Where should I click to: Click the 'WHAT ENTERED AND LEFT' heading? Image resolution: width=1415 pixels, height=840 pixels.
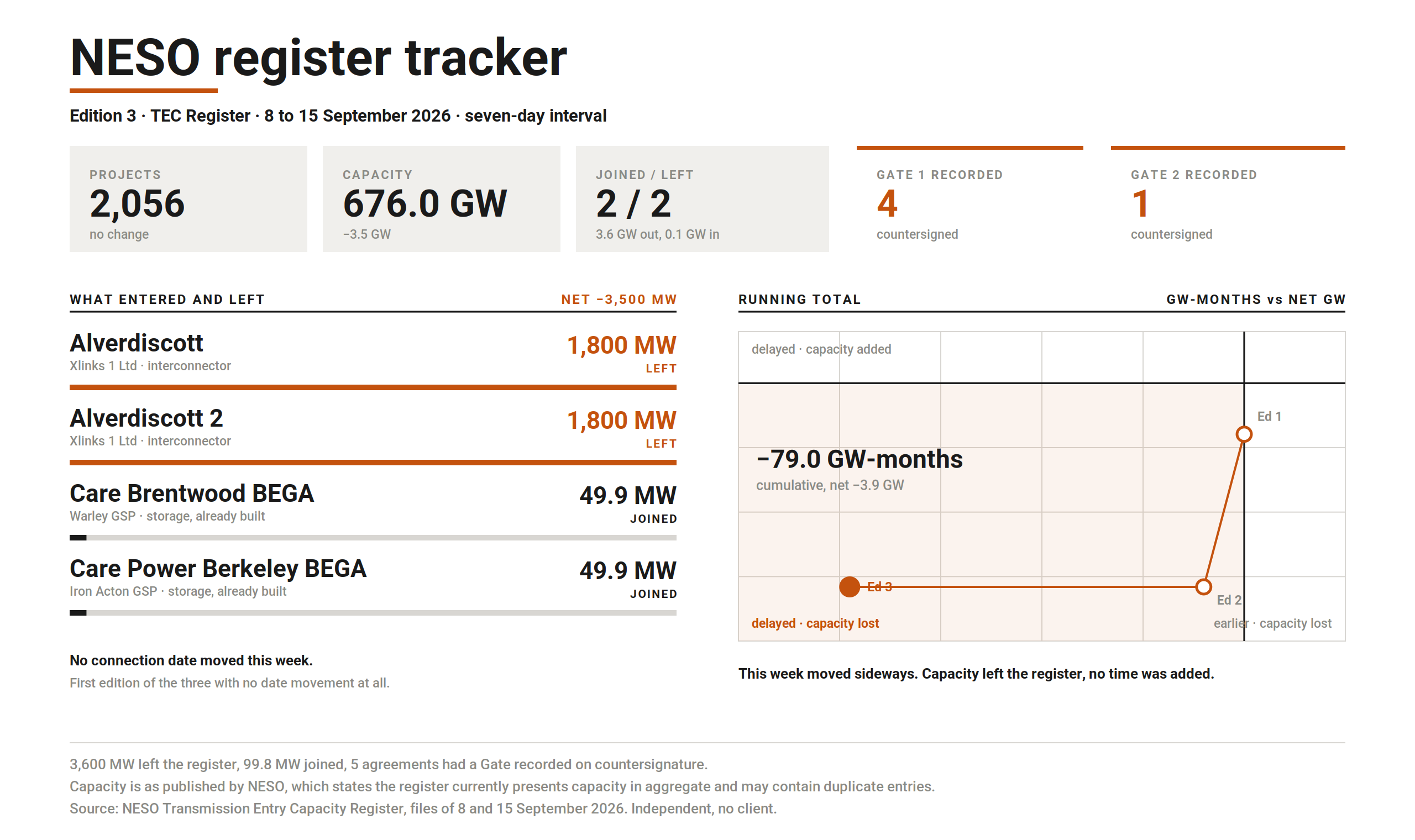[167, 300]
